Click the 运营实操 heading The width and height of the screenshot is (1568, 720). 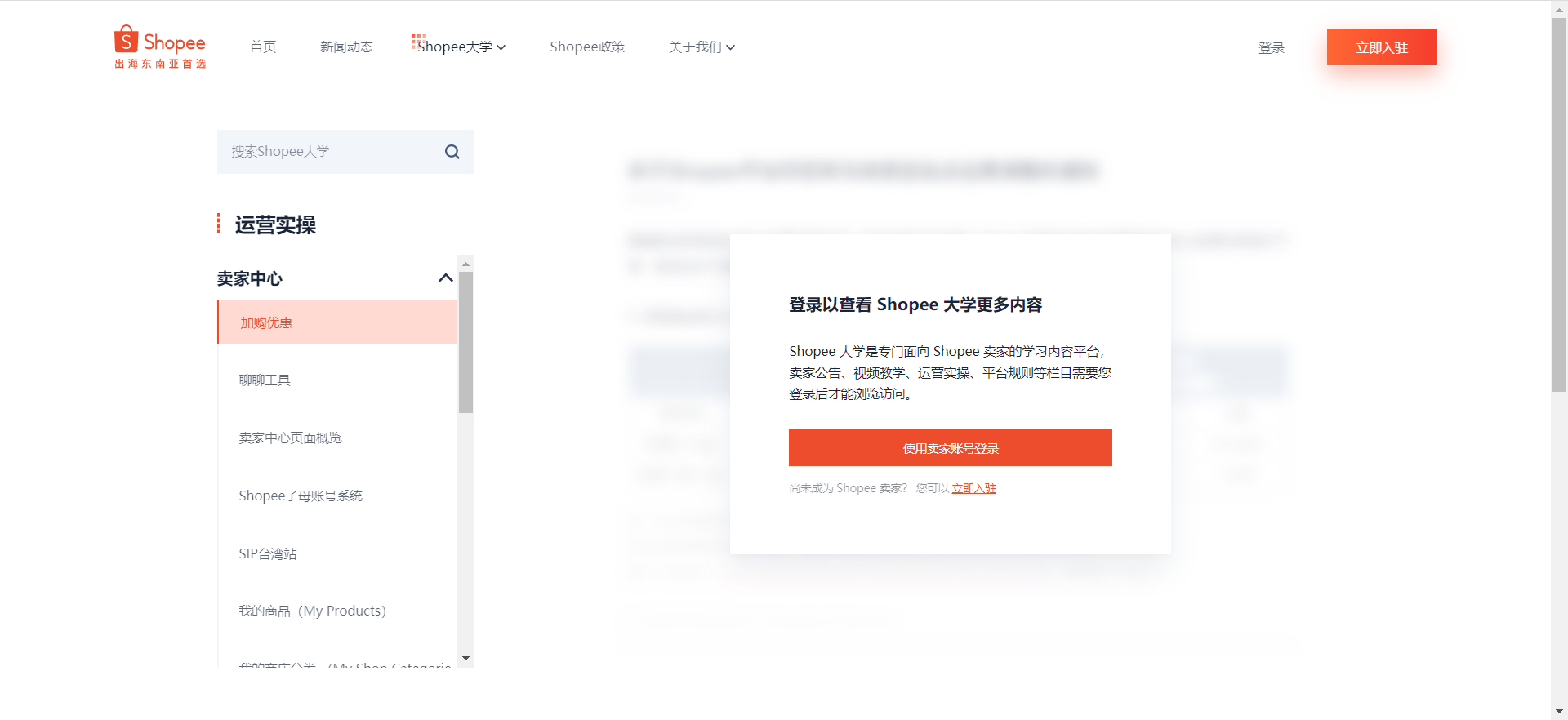click(275, 225)
